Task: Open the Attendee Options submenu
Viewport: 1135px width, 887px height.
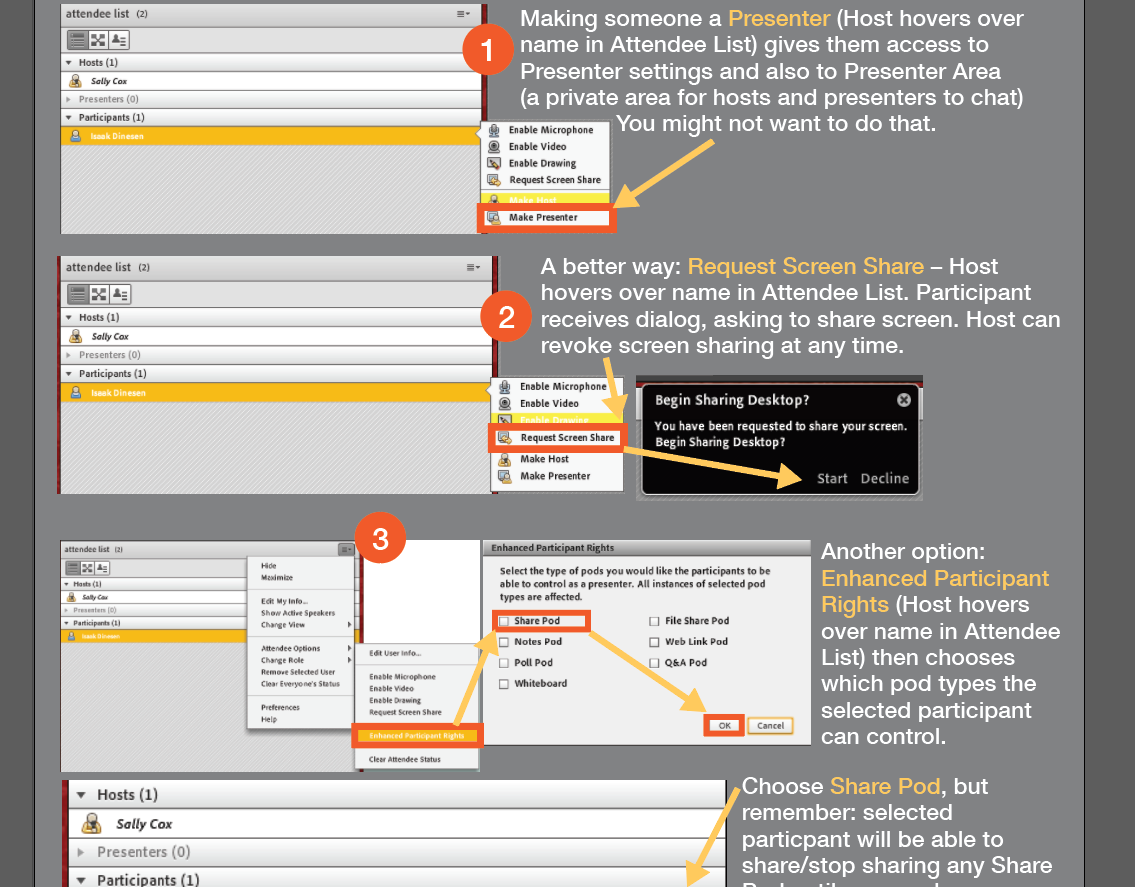Action: tap(291, 648)
